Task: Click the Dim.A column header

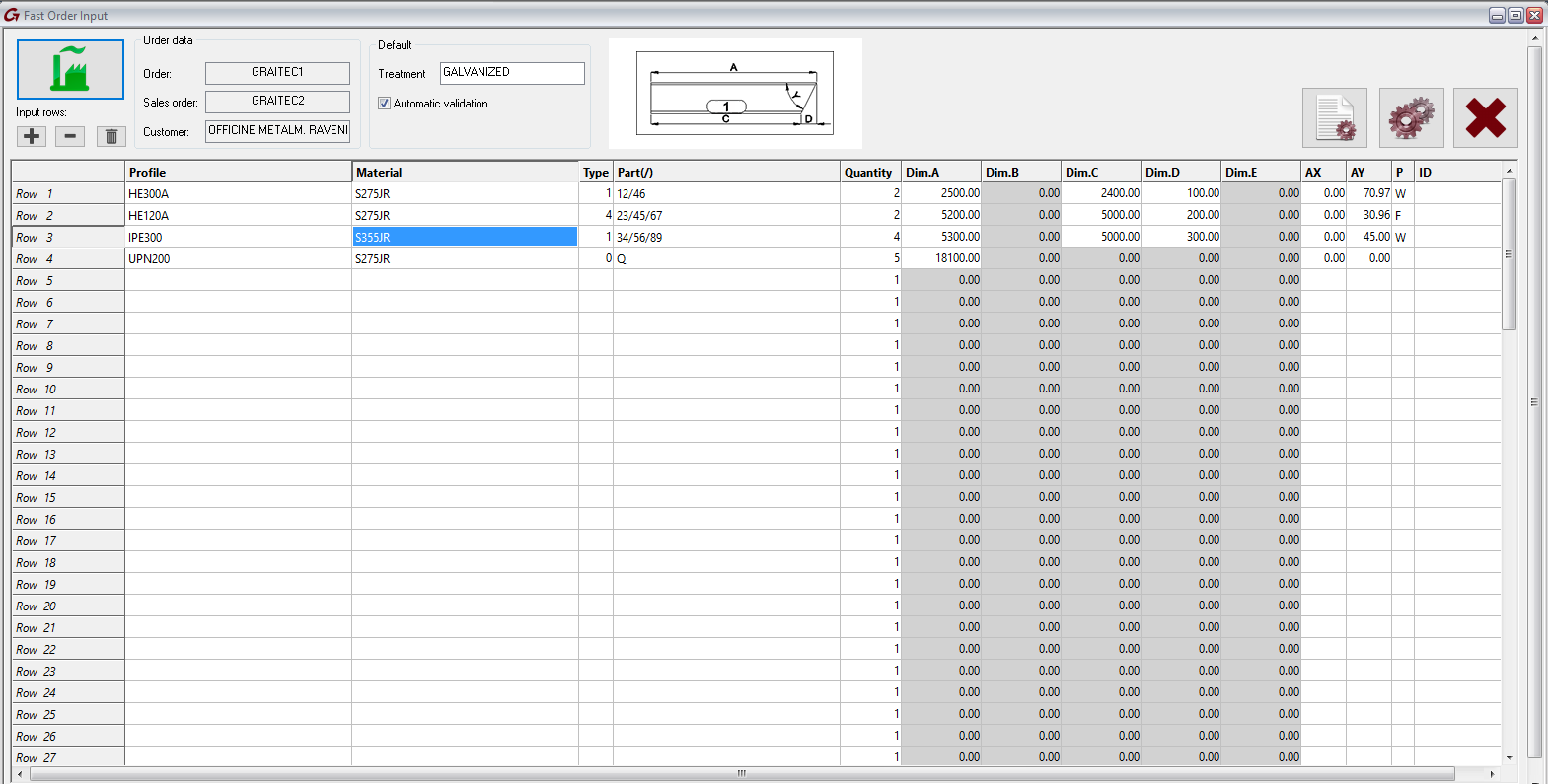Action: (941, 172)
